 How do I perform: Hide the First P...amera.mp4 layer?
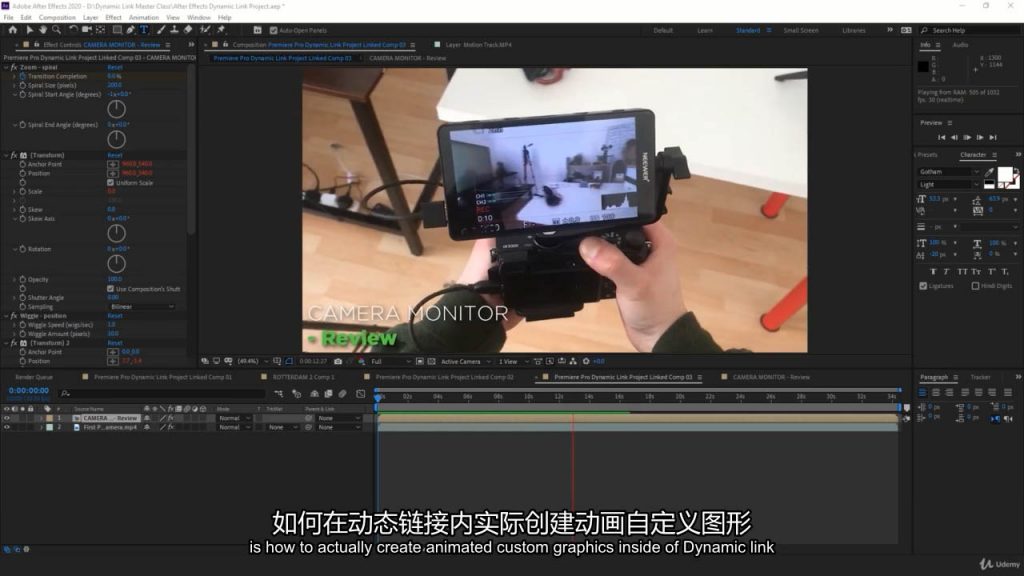[7, 427]
